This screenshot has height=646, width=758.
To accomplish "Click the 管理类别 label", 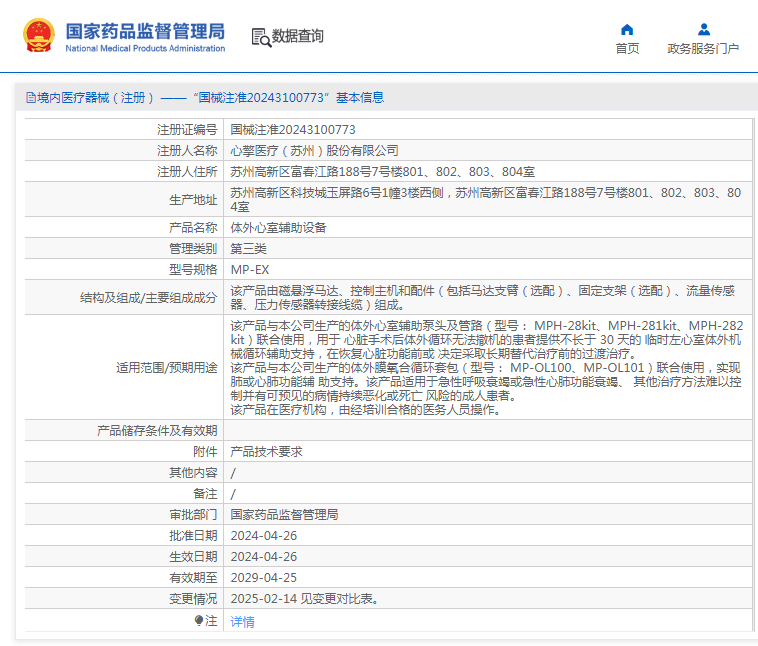I will point(193,249).
